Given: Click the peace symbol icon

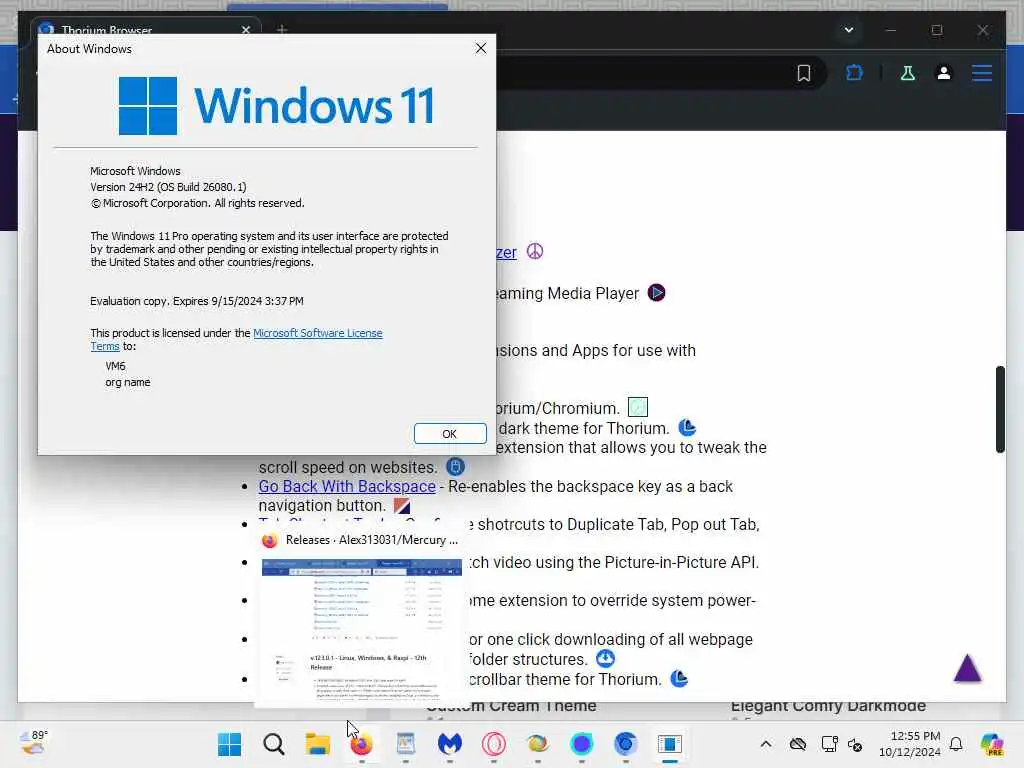Looking at the screenshot, I should (x=535, y=251).
